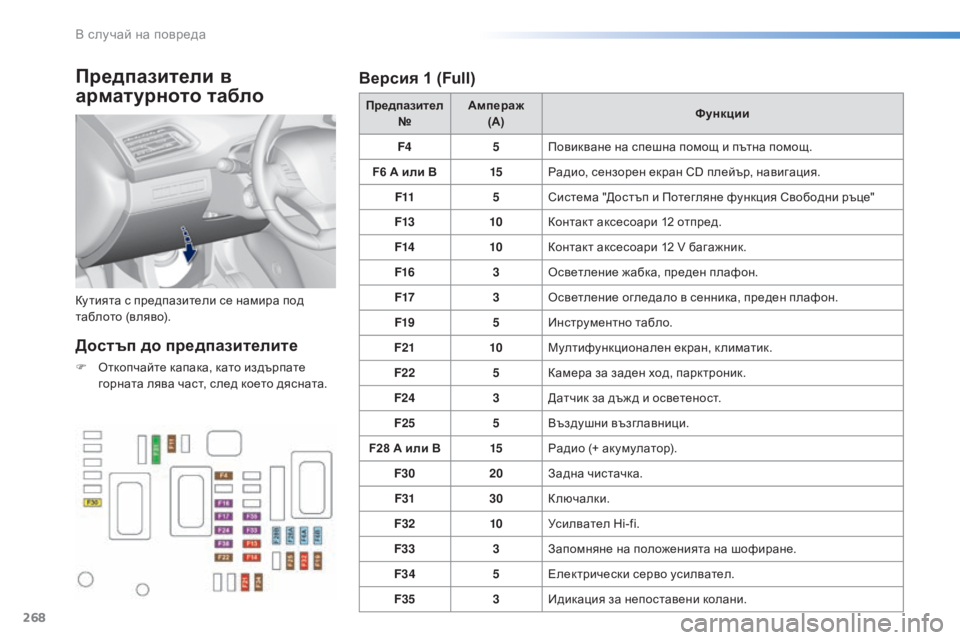The width and height of the screenshot is (960, 640).
Task: Click the 'В случай на повреда' page header
Action: pyautogui.click(x=140, y=34)
